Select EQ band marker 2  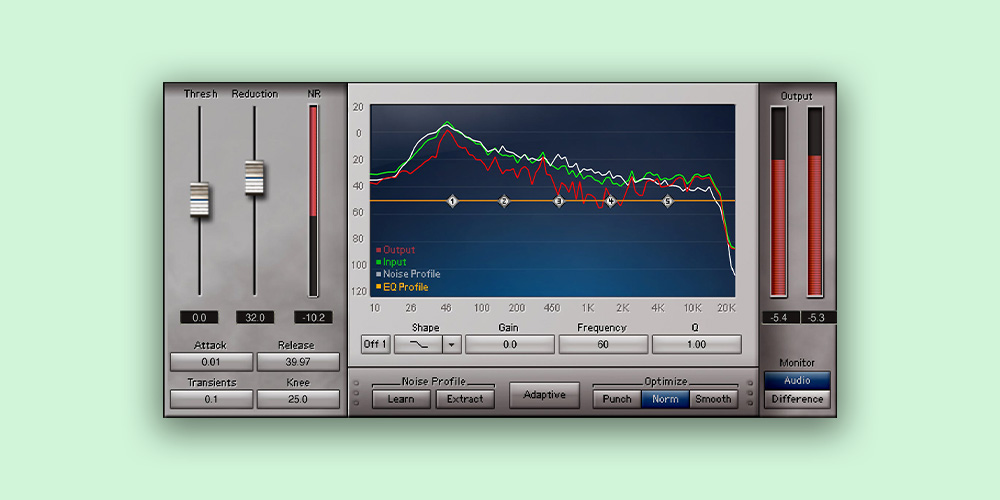click(x=504, y=201)
